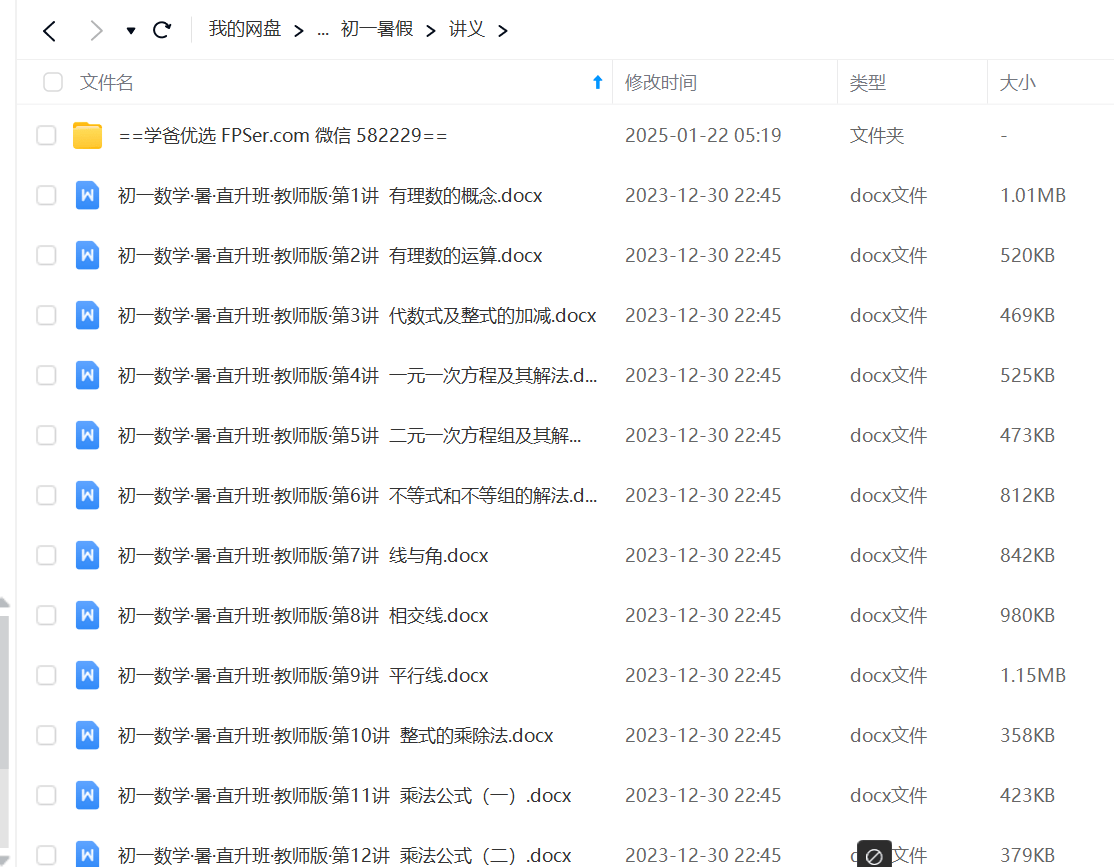Viewport: 1114px width, 867px height.
Task: Check the 第5讲 二元一次方程组 checkbox
Action: coord(46,436)
